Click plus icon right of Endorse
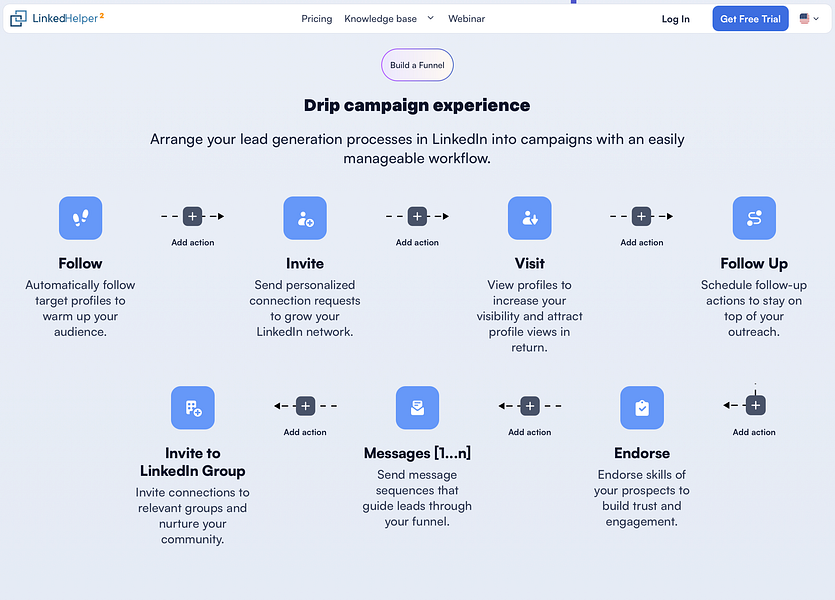 pyautogui.click(x=755, y=405)
